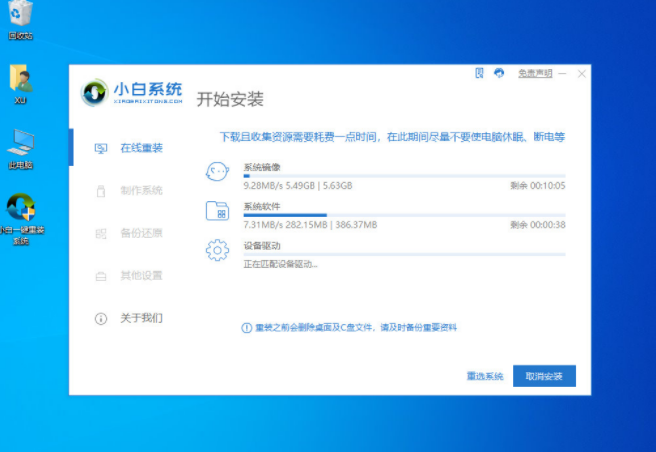Click the 重装之前会删除桌面及C盘文件 notice
The image size is (656, 452).
(356, 328)
